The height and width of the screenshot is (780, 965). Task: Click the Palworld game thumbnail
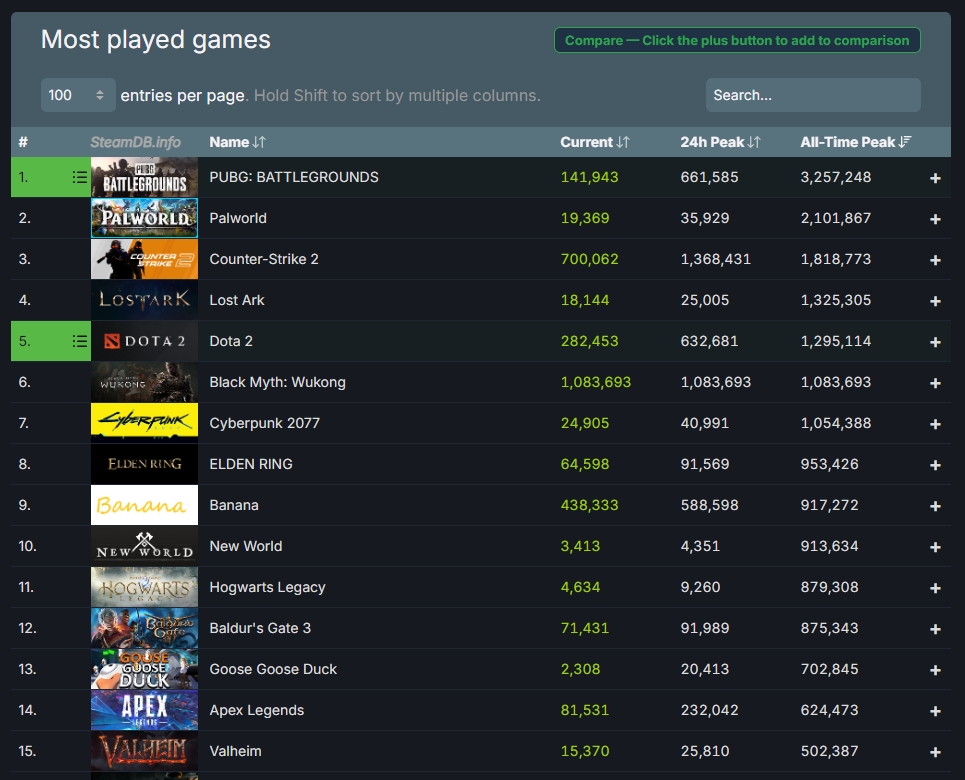[x=144, y=218]
